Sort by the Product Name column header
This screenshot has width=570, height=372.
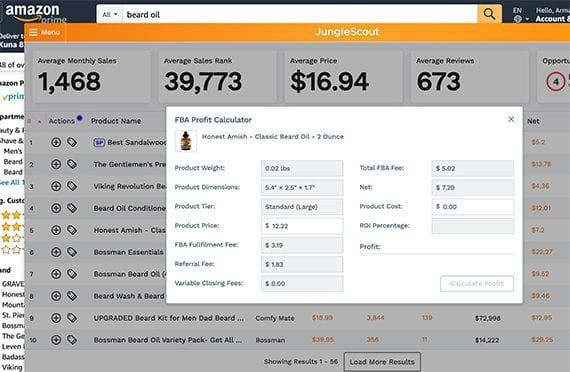(116, 121)
